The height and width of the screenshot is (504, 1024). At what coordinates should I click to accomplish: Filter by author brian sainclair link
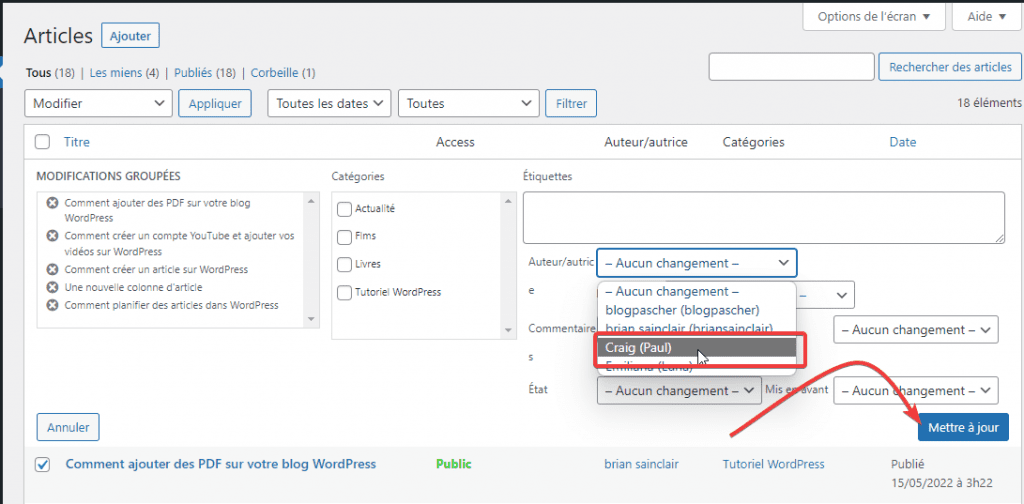(x=641, y=464)
